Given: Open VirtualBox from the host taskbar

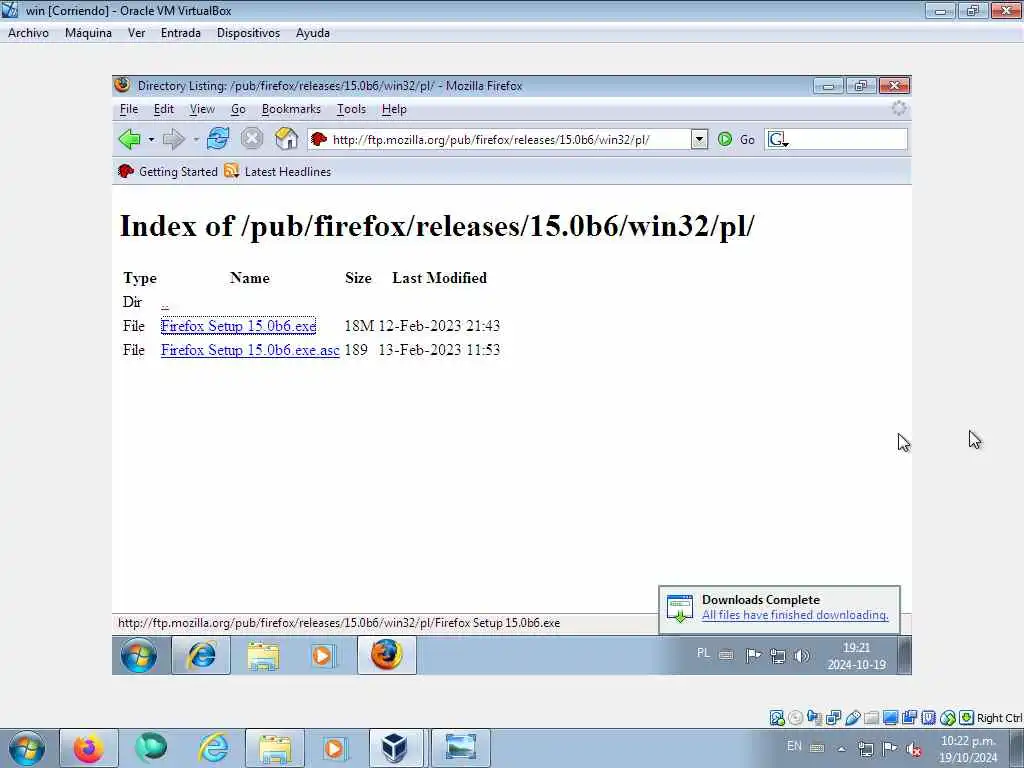Looking at the screenshot, I should tap(396, 748).
